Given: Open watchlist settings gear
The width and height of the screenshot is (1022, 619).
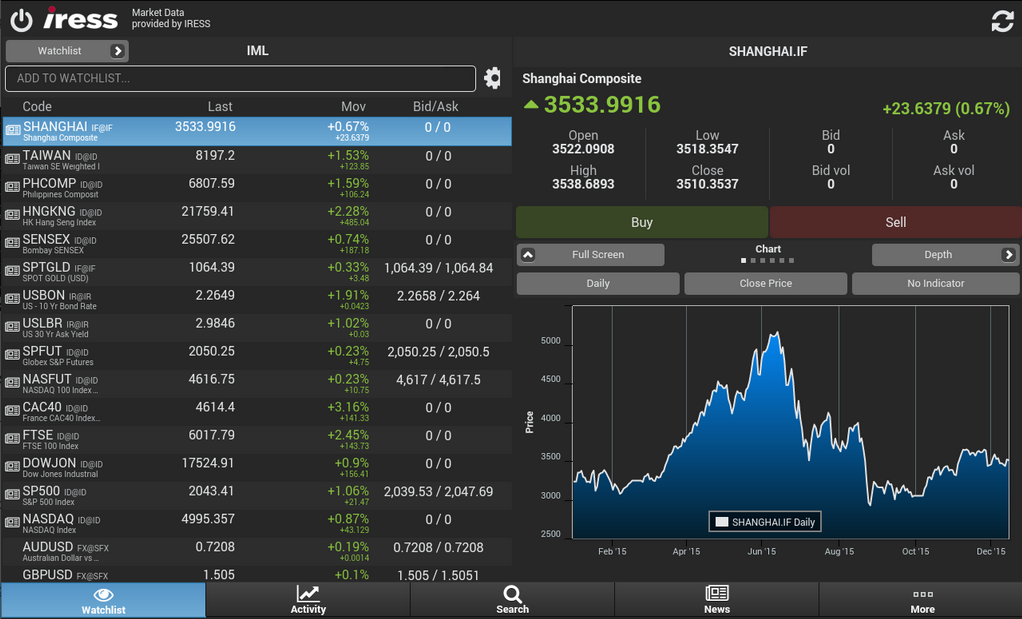Looking at the screenshot, I should coord(493,78).
